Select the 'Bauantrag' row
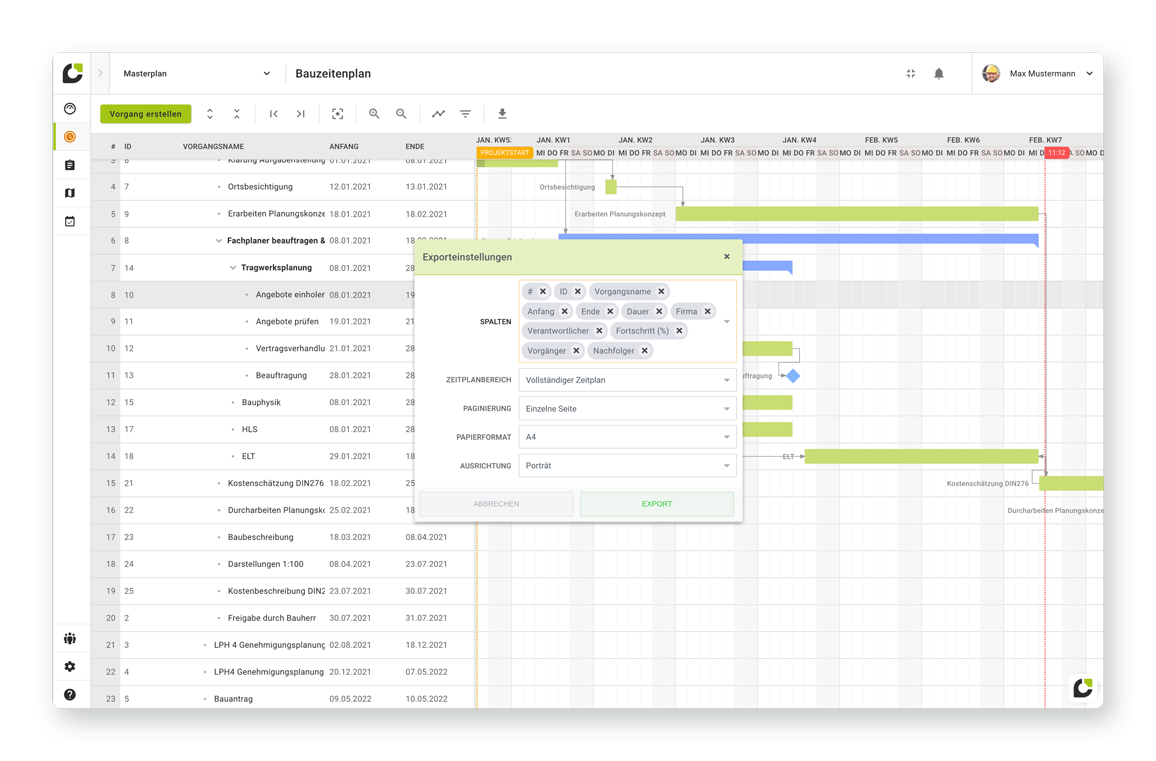Screen dimensions: 1156x761 click(282, 698)
